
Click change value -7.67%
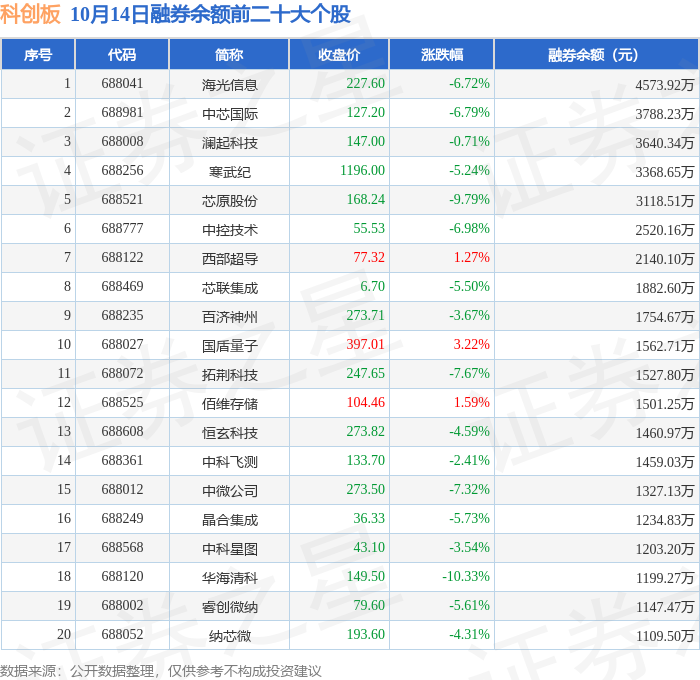point(469,374)
